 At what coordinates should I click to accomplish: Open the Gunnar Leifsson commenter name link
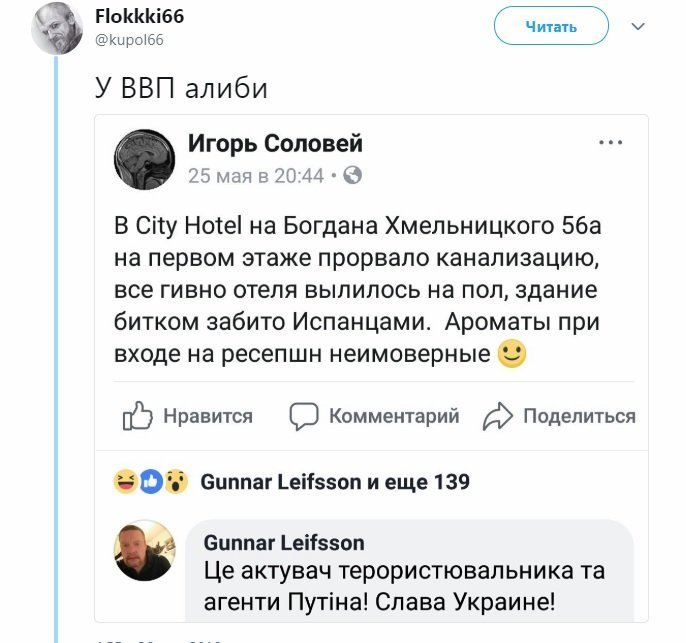click(x=284, y=543)
